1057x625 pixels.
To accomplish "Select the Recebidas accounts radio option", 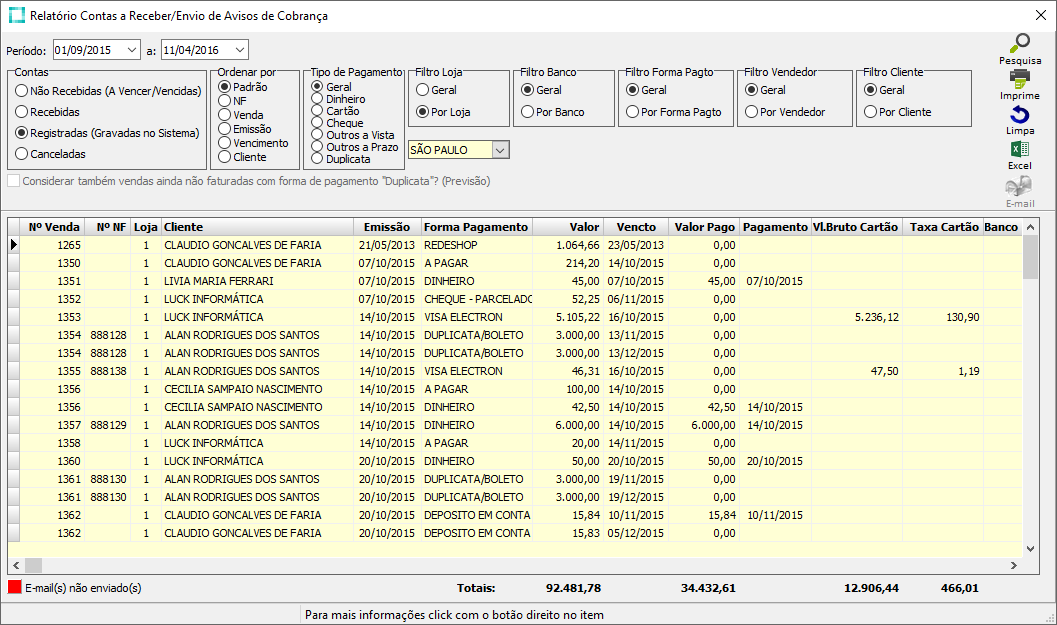I will click(x=22, y=112).
